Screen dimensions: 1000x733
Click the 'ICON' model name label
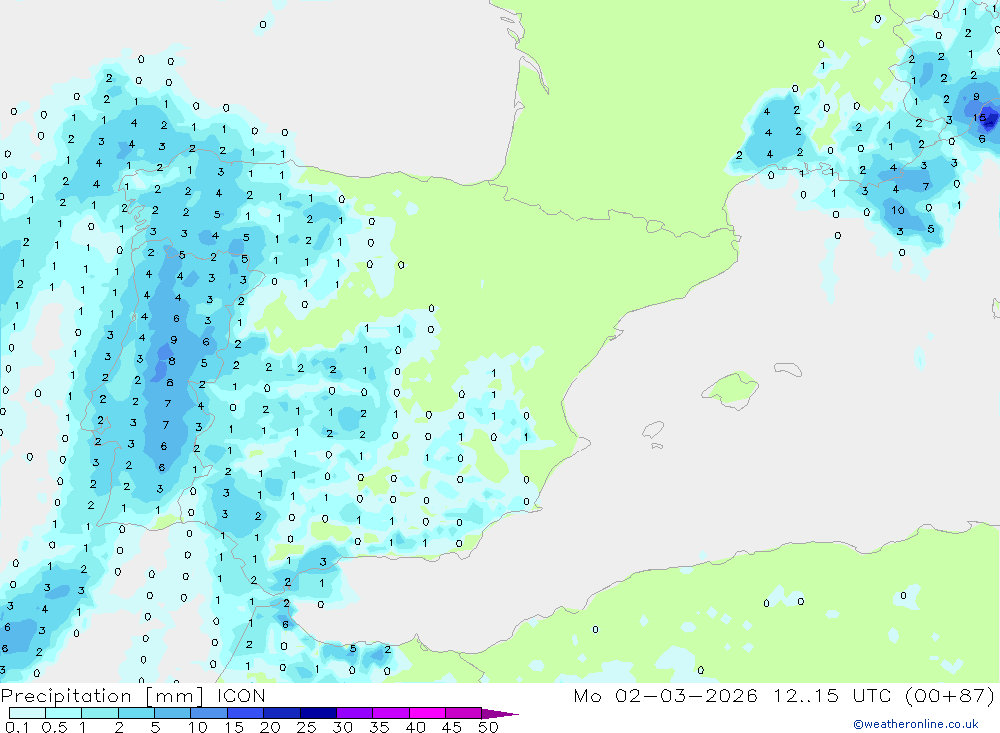coord(241,695)
